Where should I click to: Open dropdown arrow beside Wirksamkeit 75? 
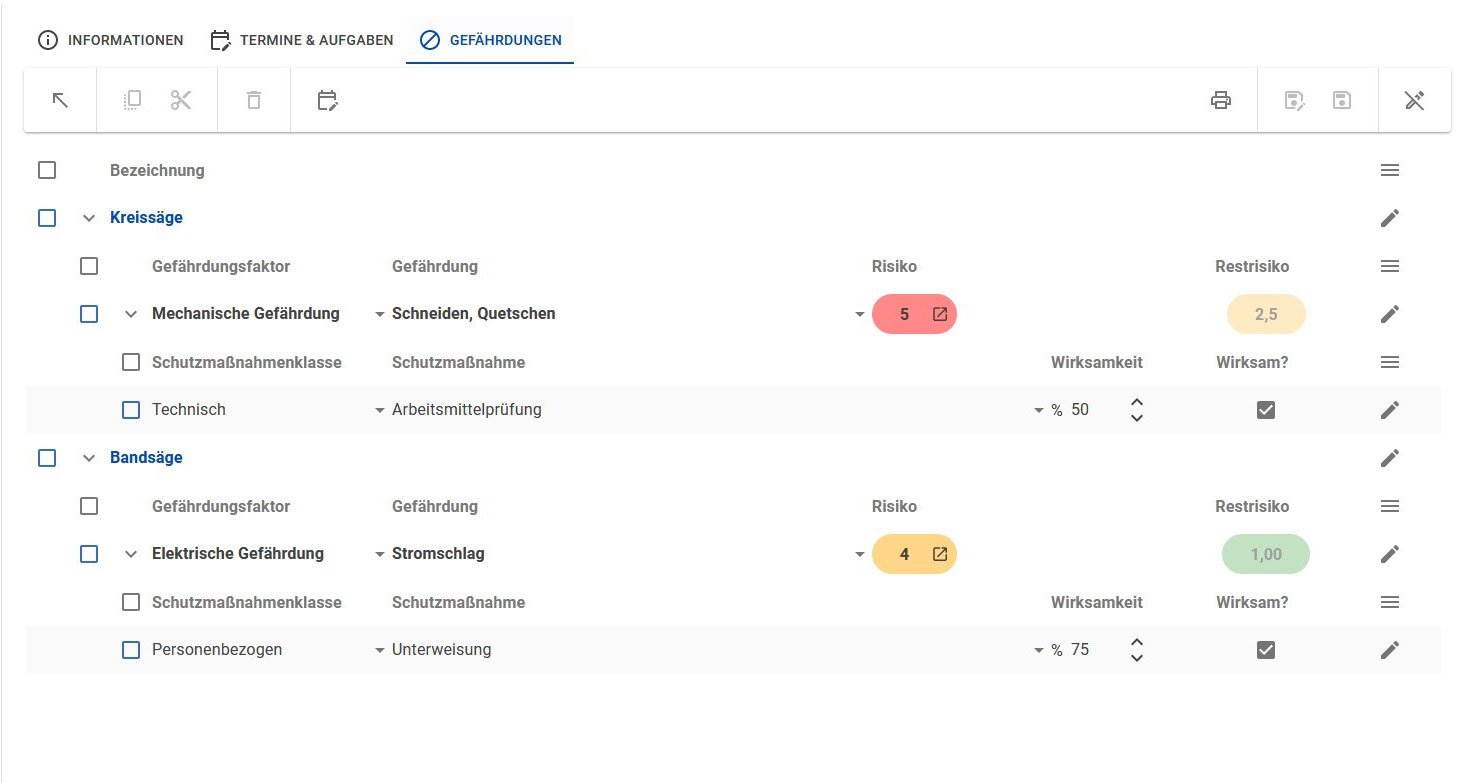pos(1039,650)
